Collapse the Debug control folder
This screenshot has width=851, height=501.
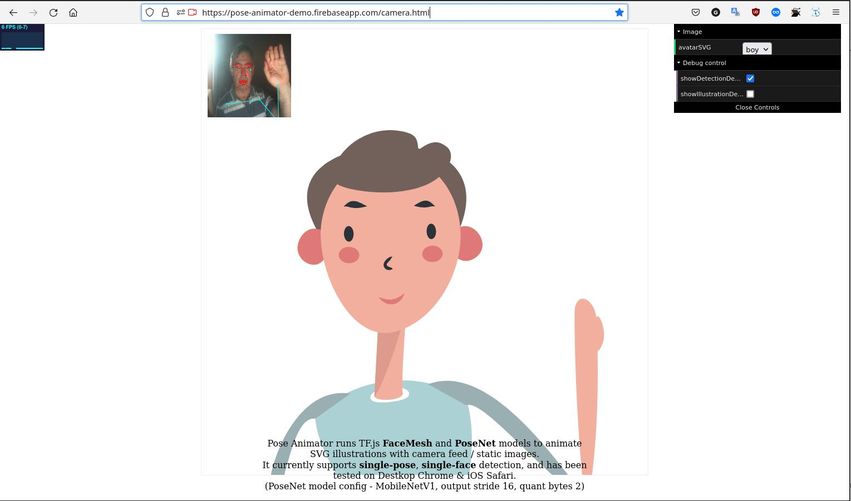[x=704, y=63]
